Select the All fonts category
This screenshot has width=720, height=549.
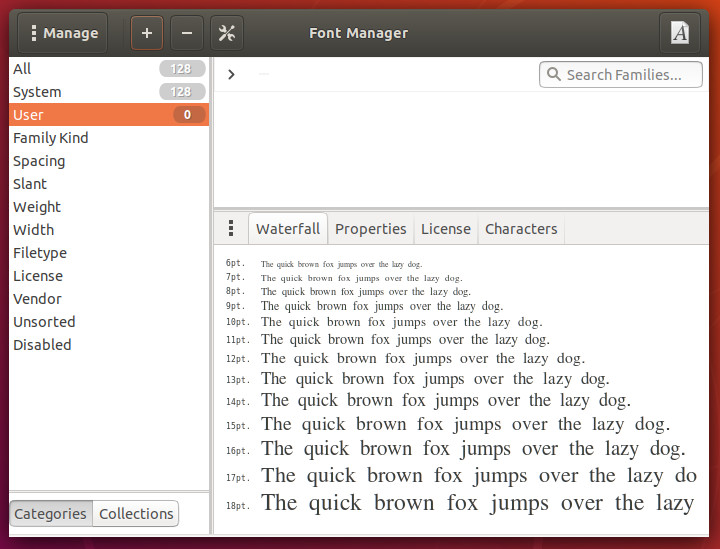pos(22,69)
